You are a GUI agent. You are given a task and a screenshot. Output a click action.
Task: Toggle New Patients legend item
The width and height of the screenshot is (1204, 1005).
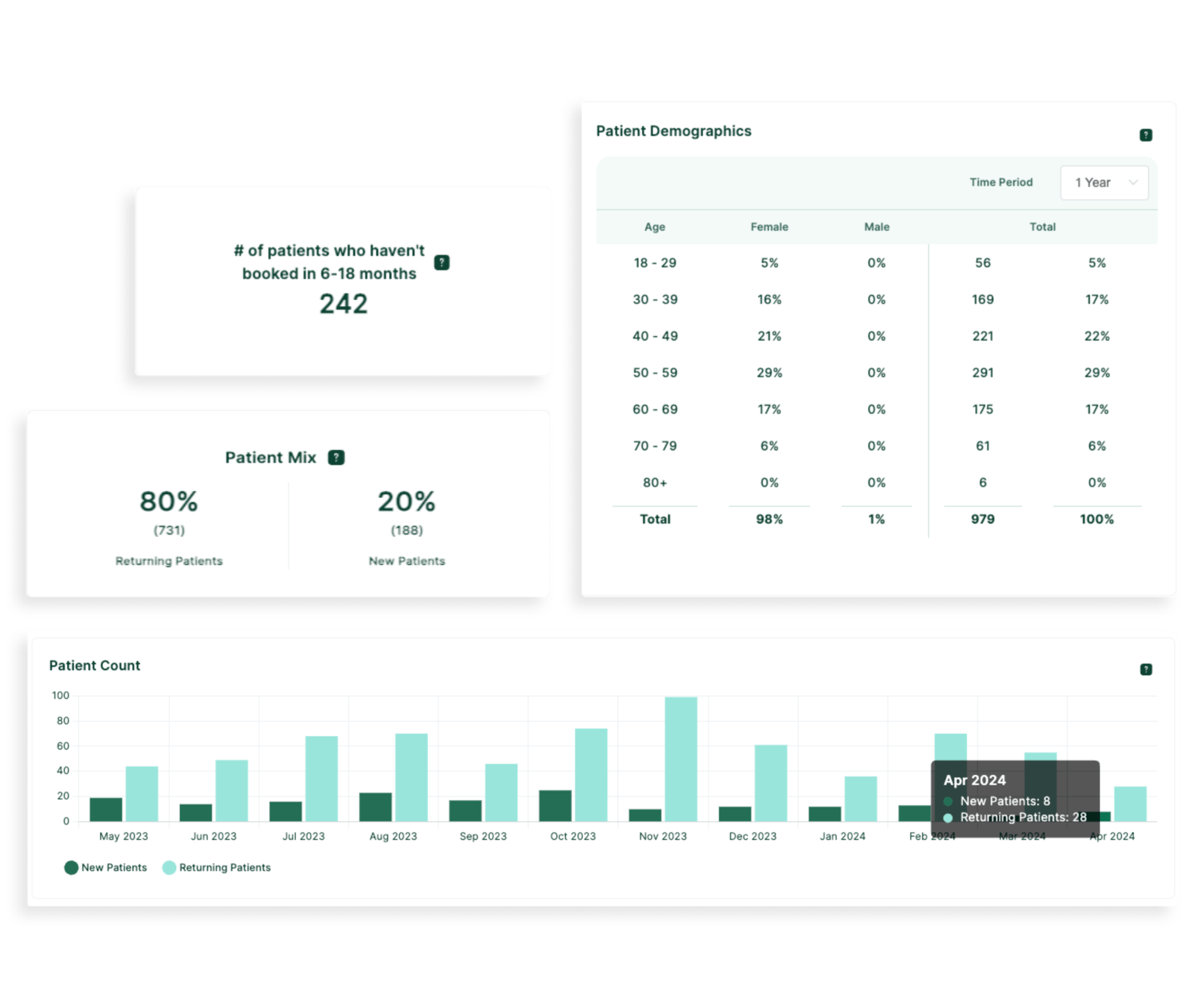tap(105, 867)
